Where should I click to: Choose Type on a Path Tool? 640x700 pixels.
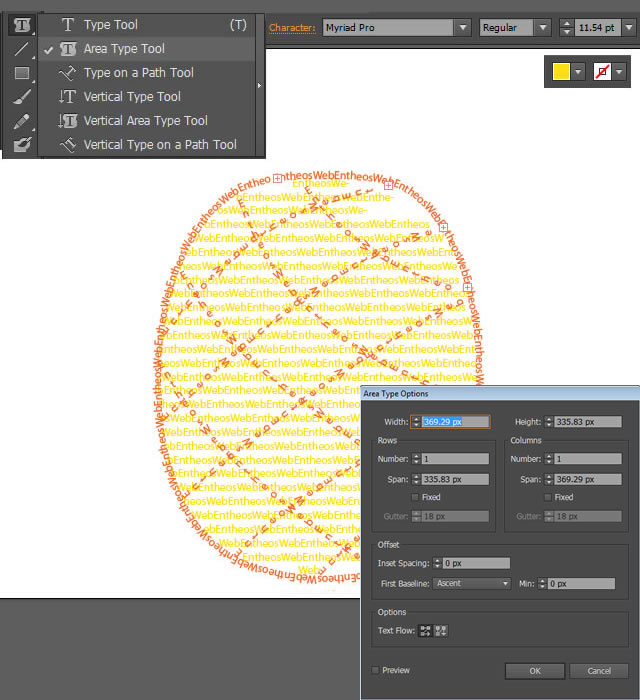138,73
